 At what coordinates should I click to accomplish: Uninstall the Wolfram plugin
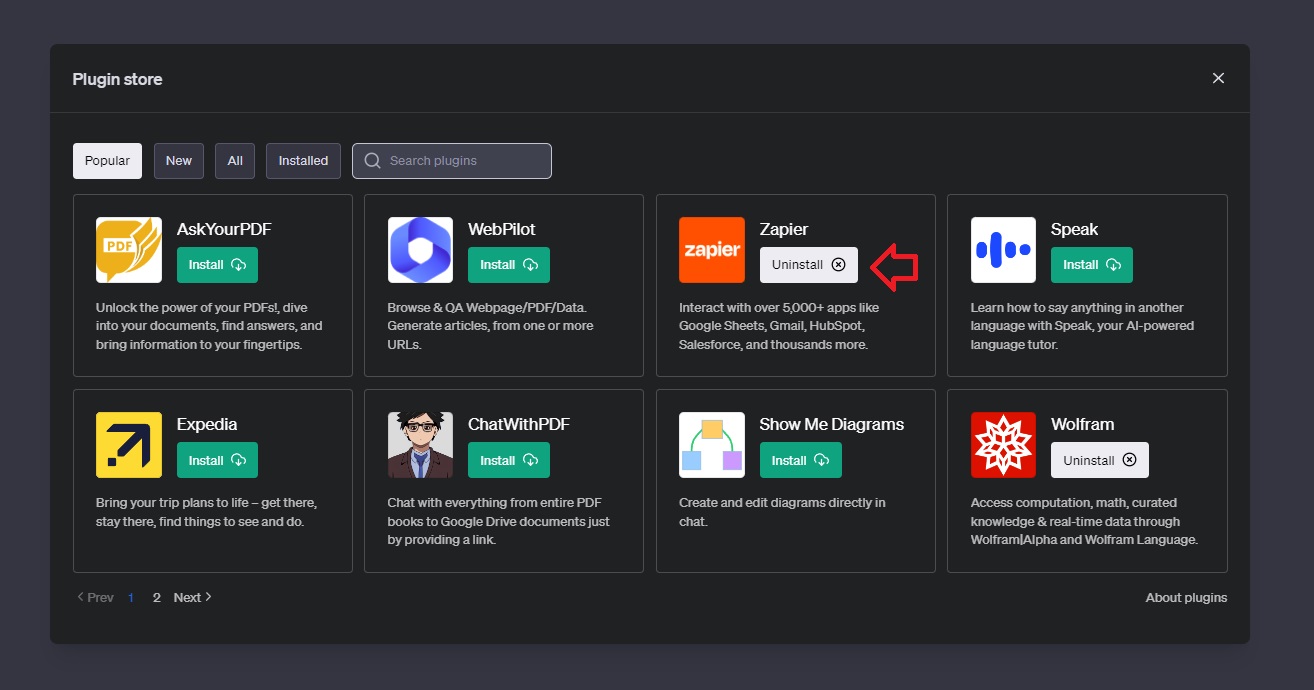[x=1100, y=460]
